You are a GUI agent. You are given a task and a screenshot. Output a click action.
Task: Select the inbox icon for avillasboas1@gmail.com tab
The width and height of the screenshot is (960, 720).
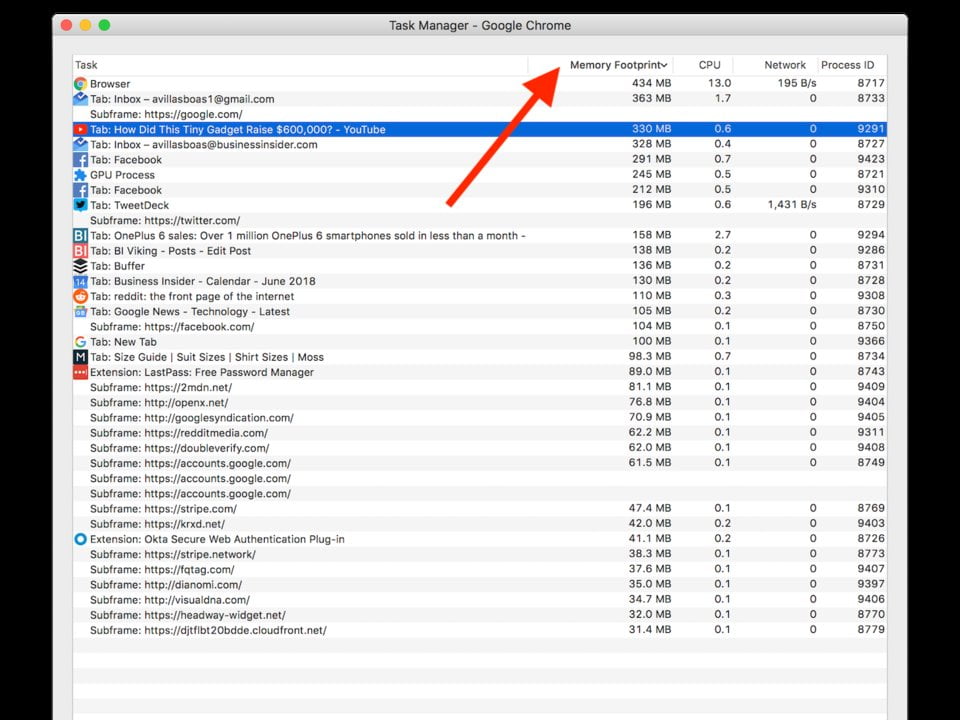point(80,99)
